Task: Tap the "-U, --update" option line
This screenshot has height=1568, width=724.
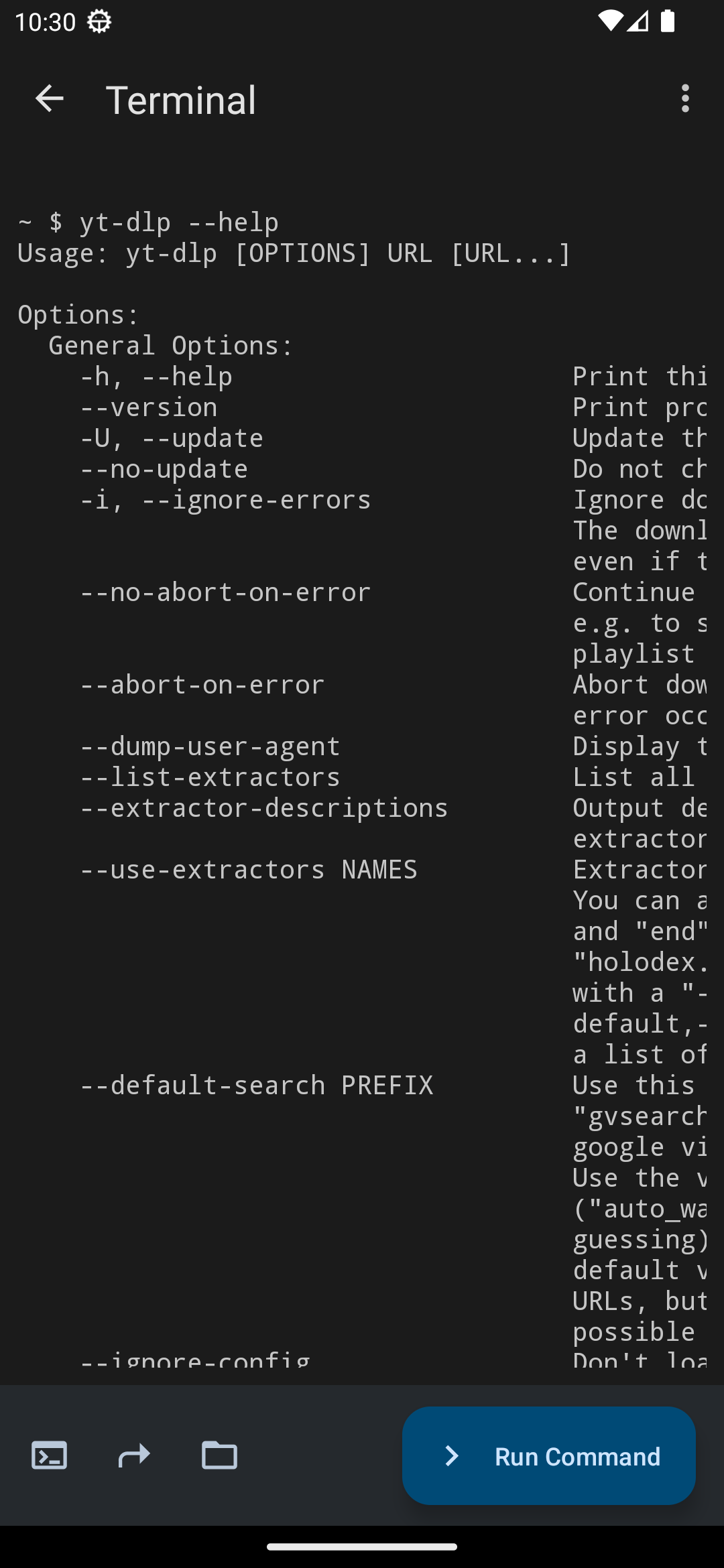Action: [x=172, y=438]
